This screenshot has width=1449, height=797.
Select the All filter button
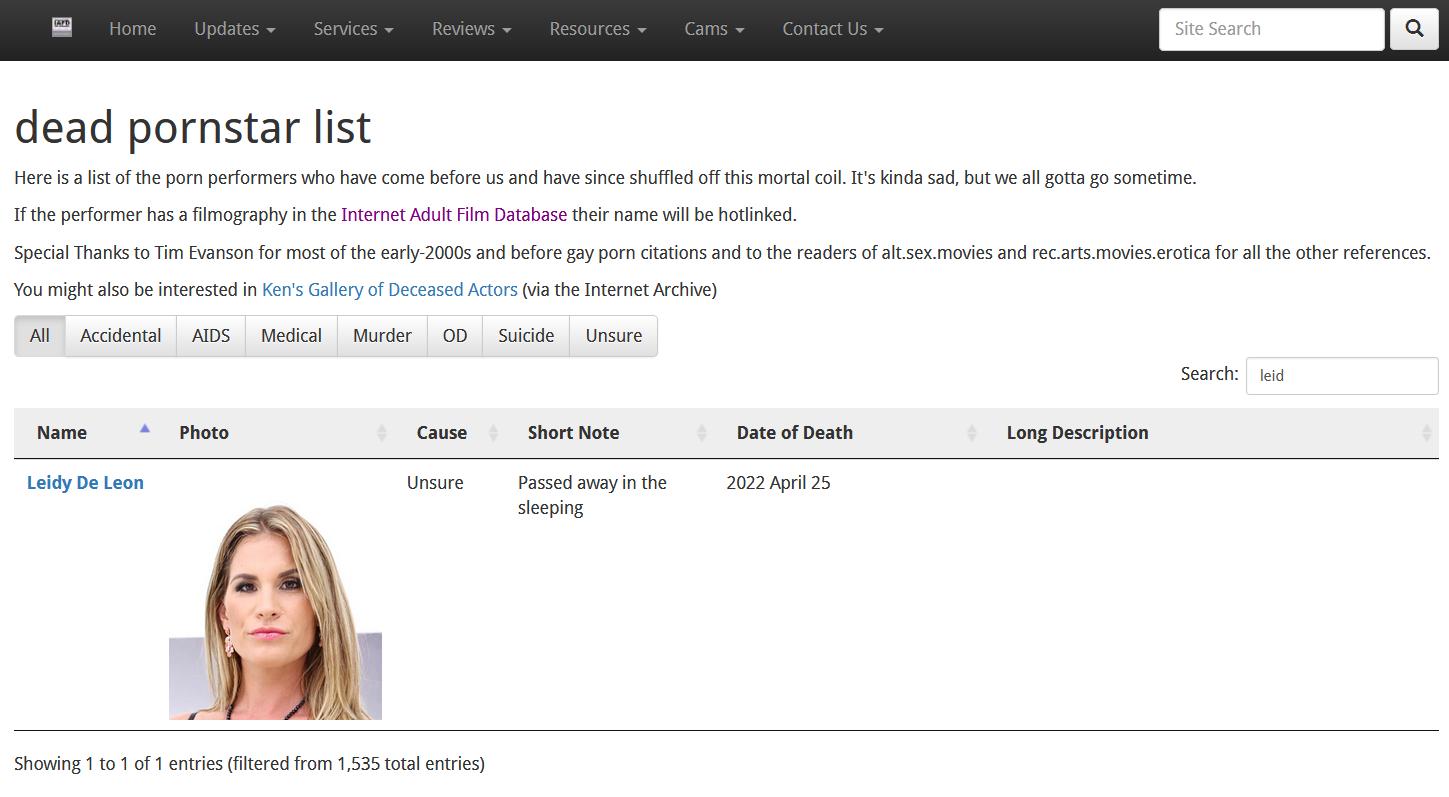tap(40, 336)
